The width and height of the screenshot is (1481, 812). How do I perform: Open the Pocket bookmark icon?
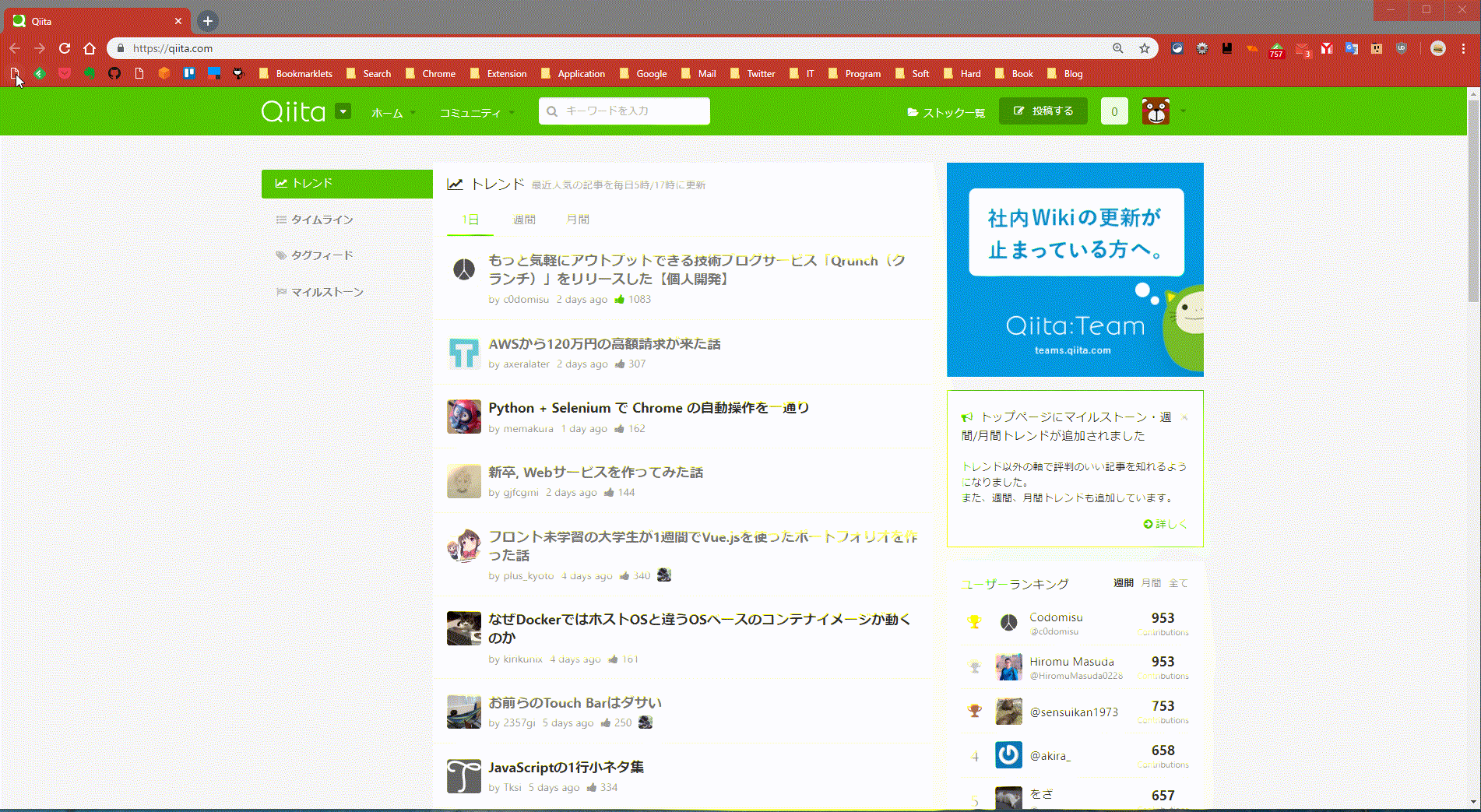tap(65, 73)
